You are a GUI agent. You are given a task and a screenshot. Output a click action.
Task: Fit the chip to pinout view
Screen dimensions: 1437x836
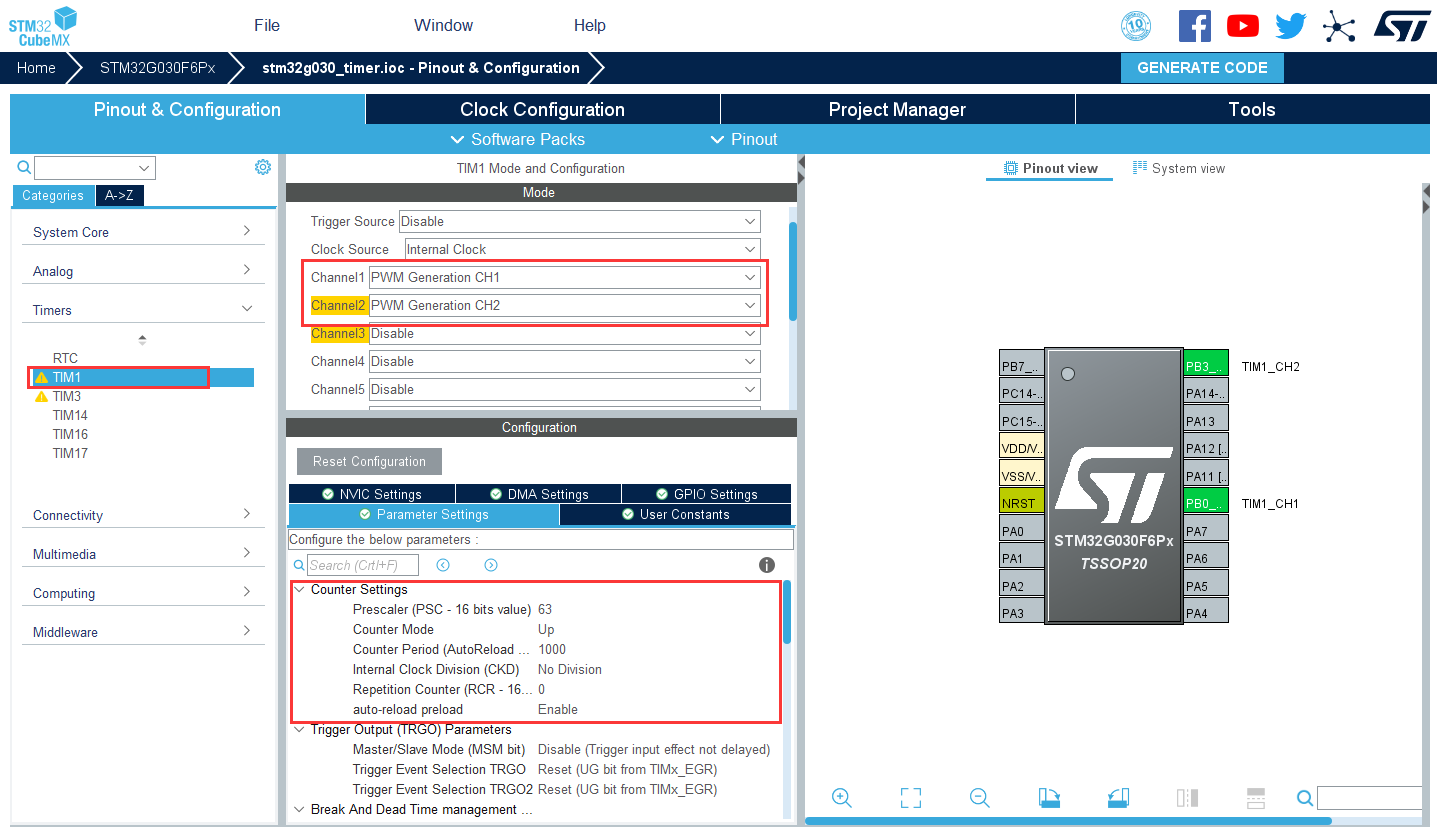tap(910, 797)
